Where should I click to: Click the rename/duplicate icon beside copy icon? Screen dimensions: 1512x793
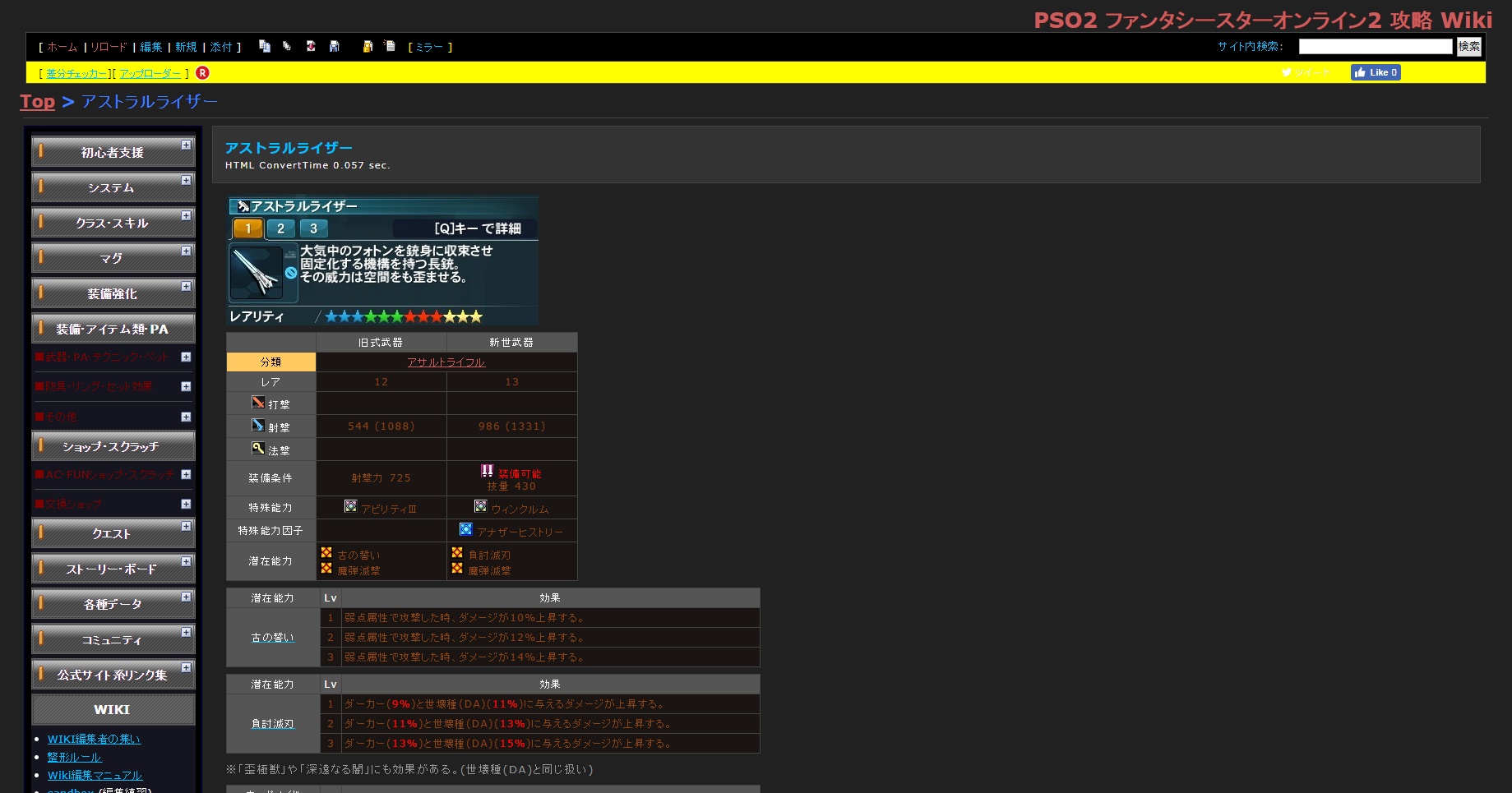pyautogui.click(x=287, y=46)
